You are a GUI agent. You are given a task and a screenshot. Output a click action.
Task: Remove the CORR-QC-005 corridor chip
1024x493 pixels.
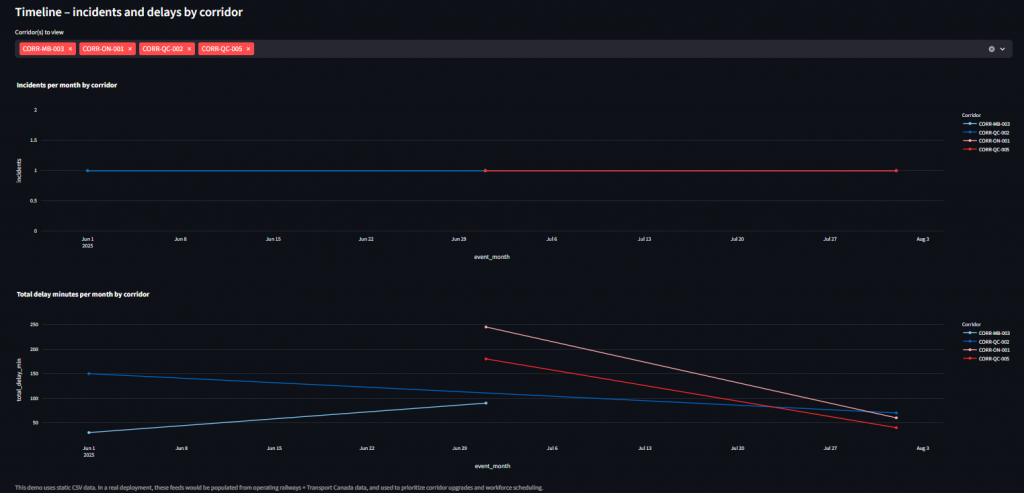click(249, 48)
